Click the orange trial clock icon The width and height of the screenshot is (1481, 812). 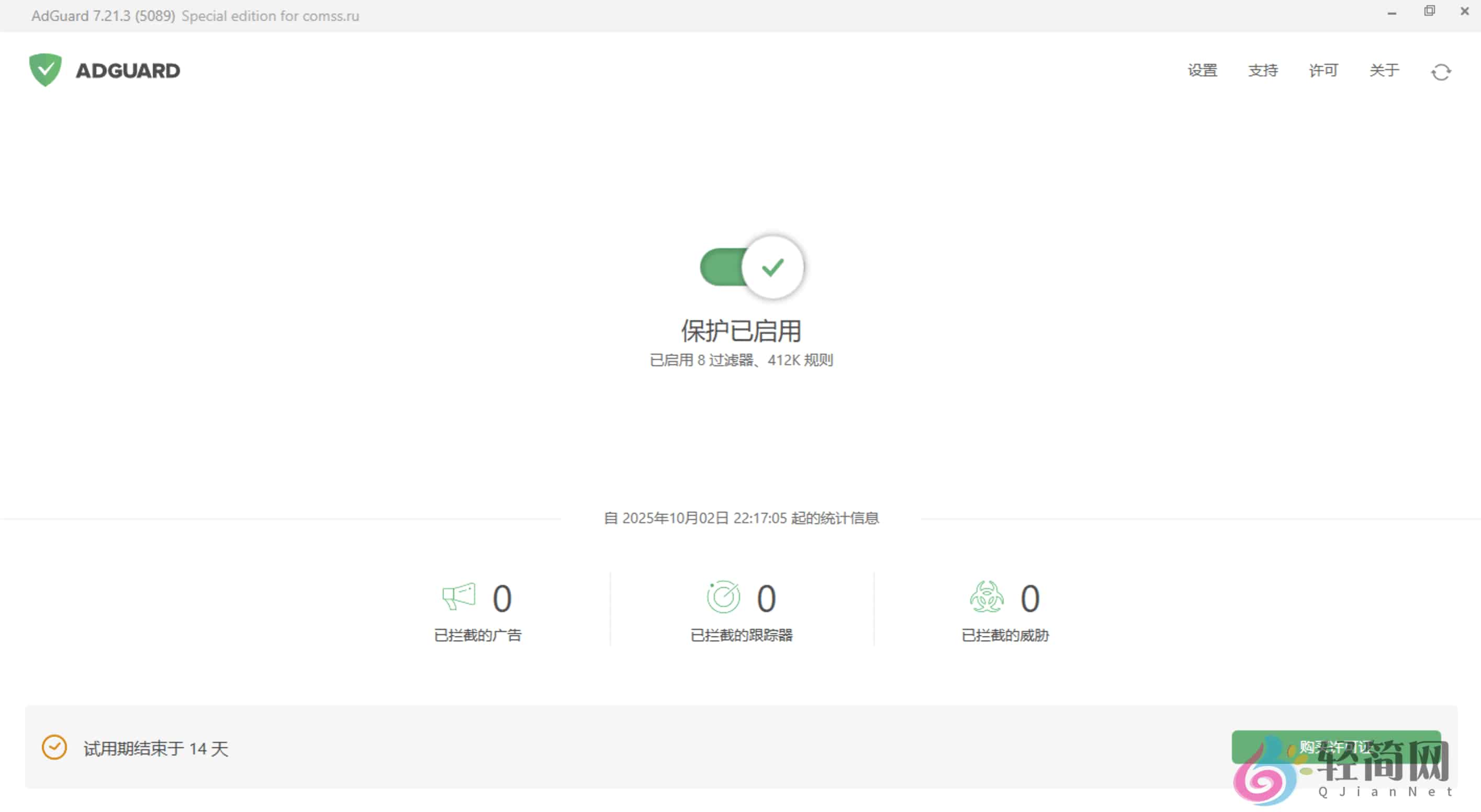[x=54, y=747]
